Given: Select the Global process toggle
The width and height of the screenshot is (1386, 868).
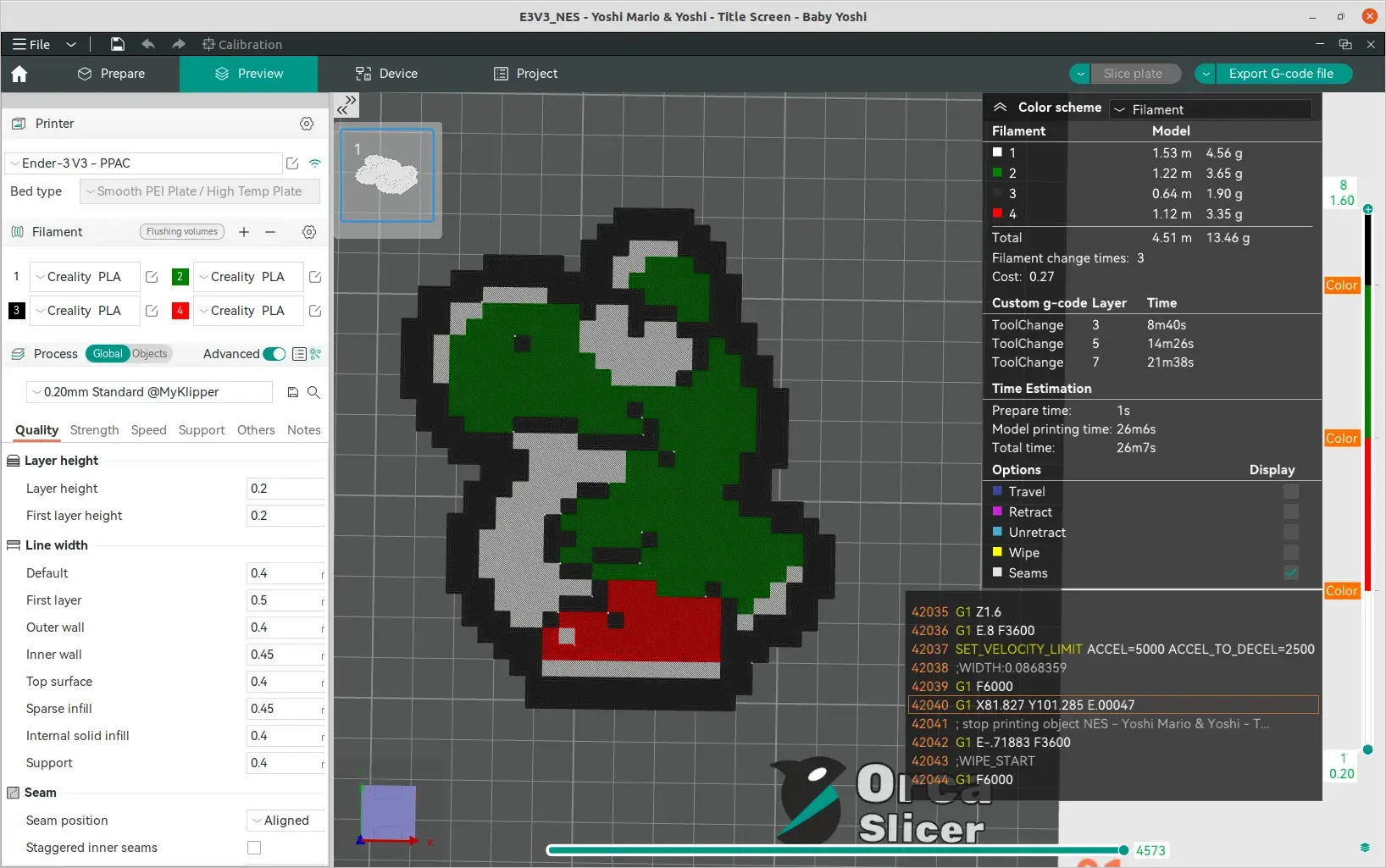Looking at the screenshot, I should click(x=107, y=354).
